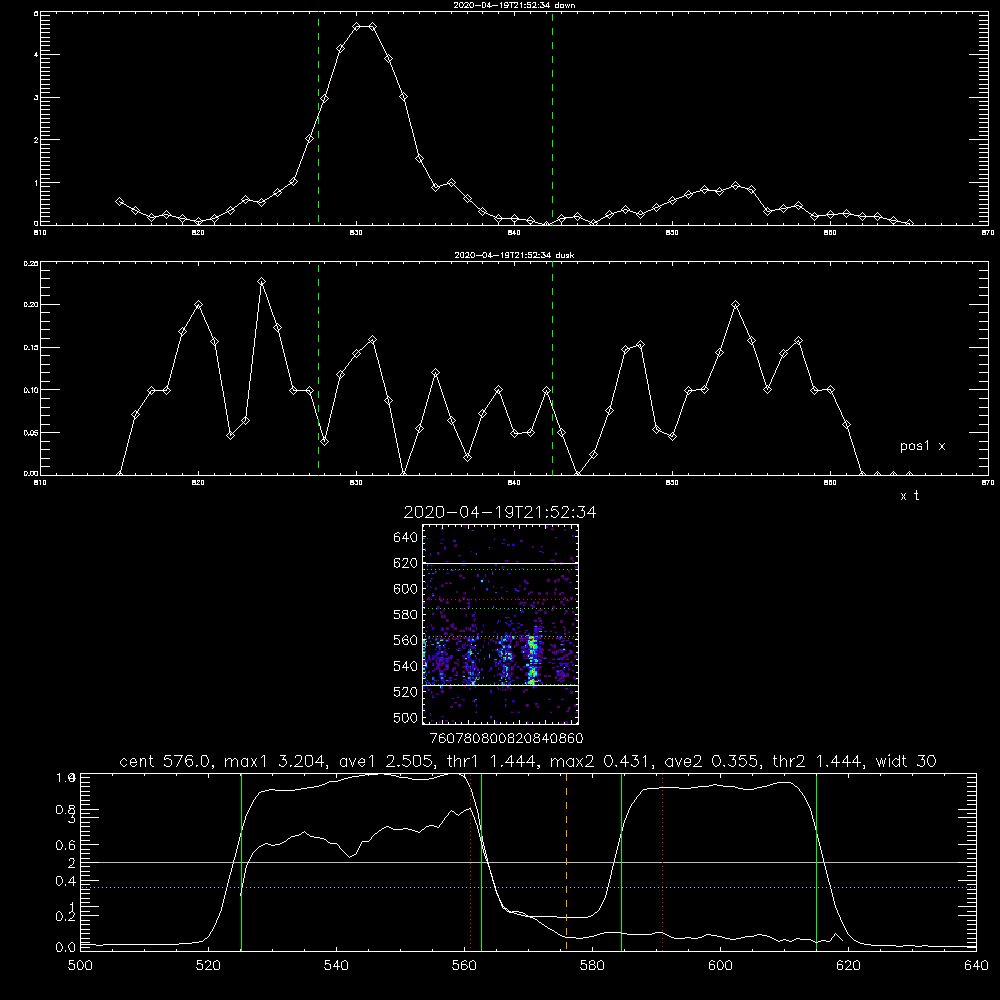This screenshot has height=1000, width=1000.
Task: Click the heatmap title '2020-04-19T21:52:34'
Action: point(500,512)
